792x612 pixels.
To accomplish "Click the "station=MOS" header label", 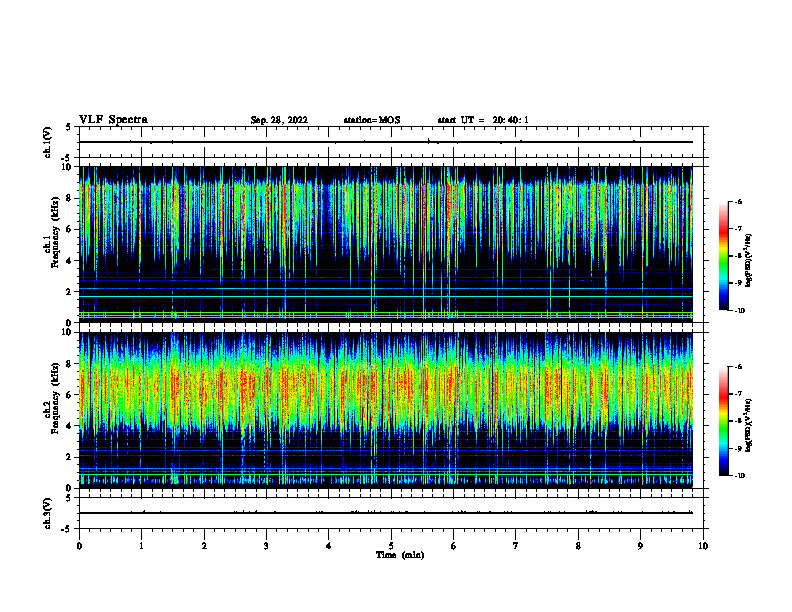I will point(372,120).
